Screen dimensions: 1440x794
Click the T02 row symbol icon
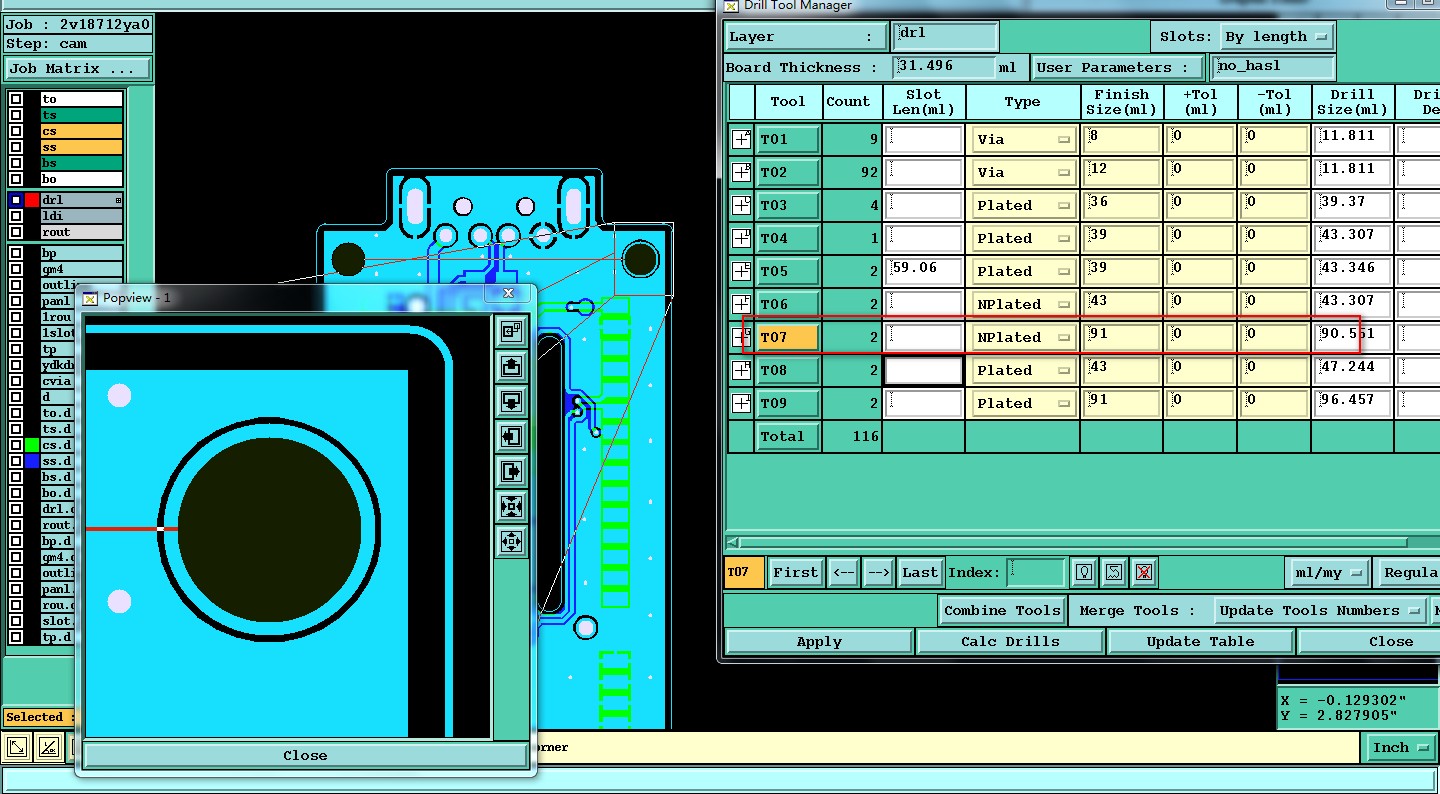(741, 172)
